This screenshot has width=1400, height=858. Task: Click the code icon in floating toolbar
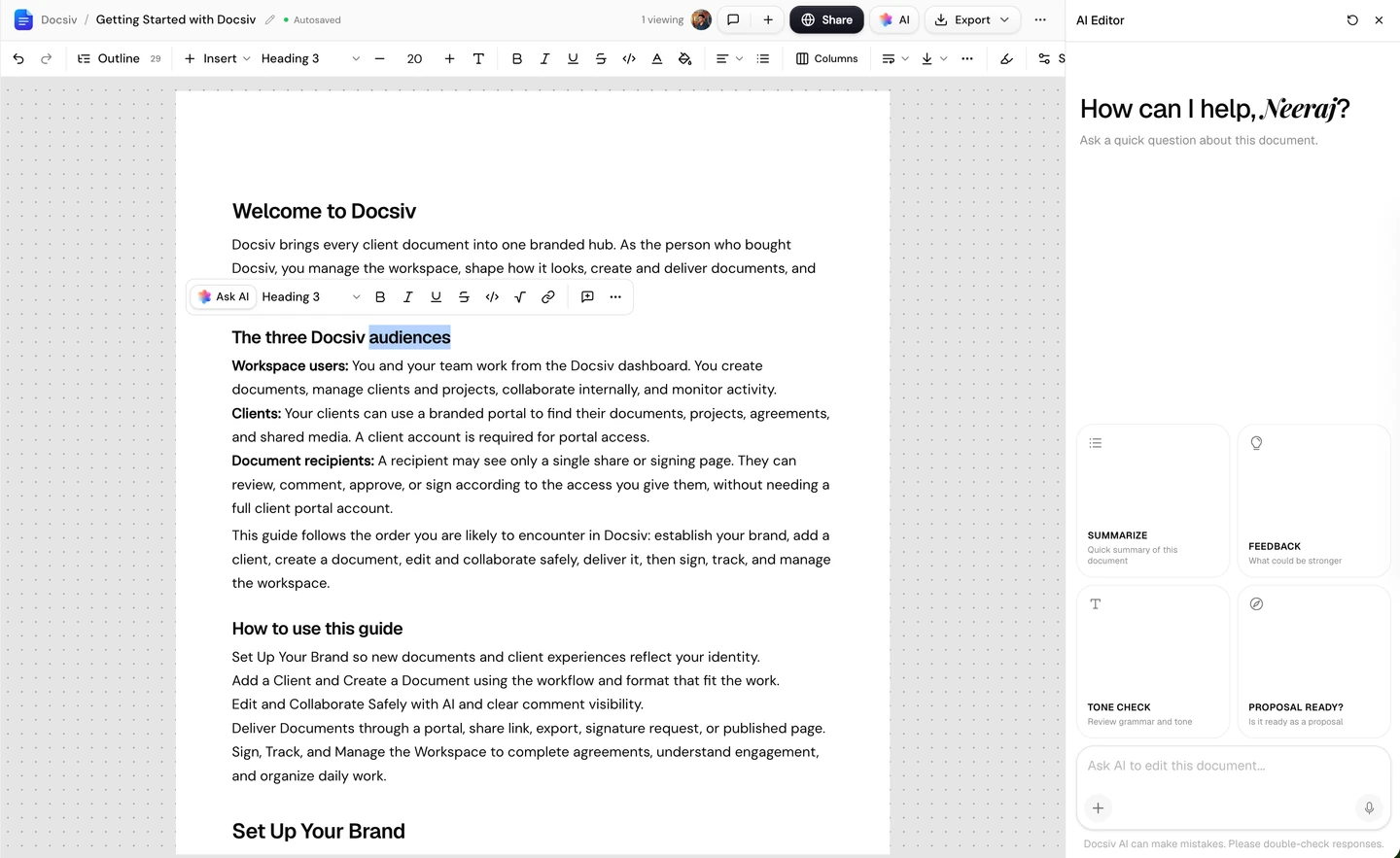[x=492, y=296]
